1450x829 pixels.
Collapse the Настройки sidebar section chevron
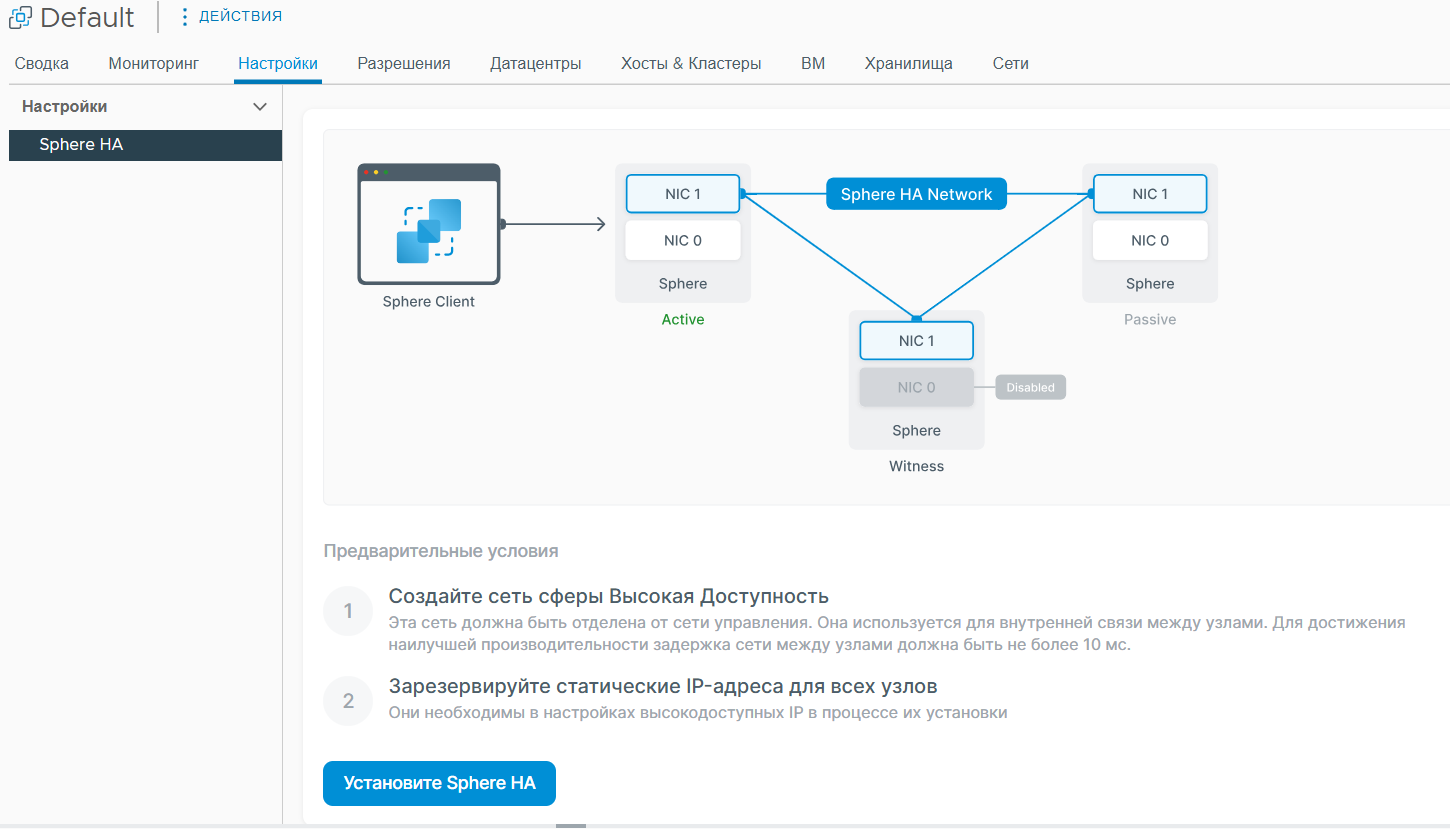(260, 107)
